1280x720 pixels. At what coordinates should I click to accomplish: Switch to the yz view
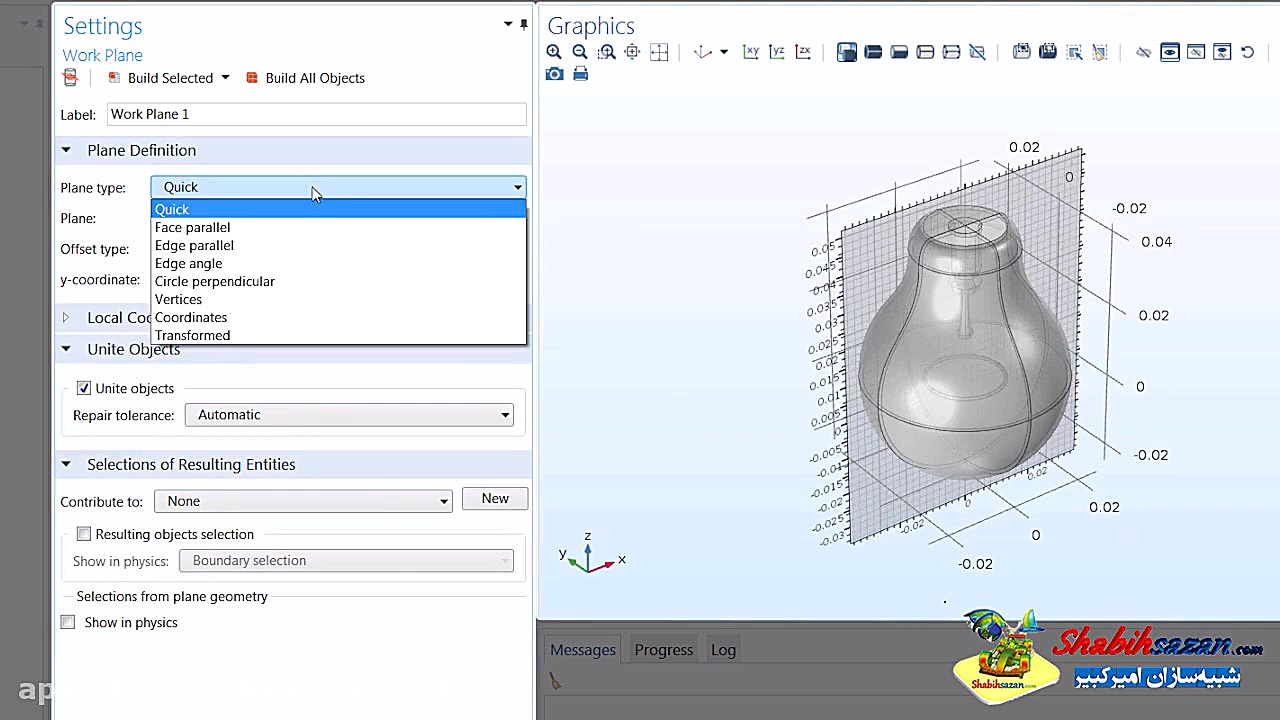tap(777, 52)
